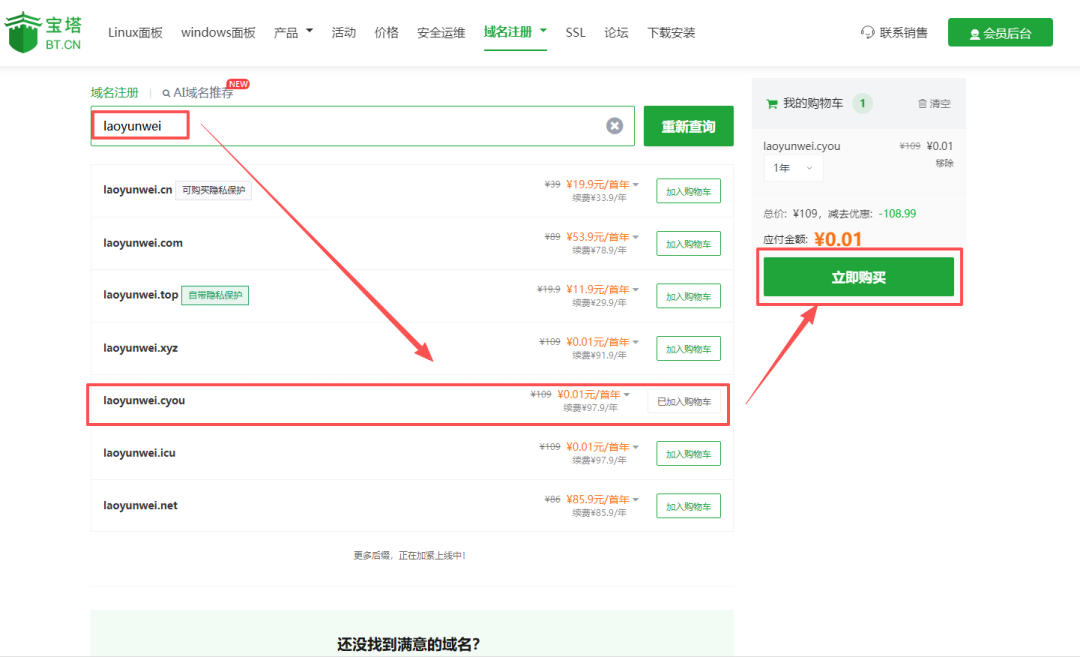This screenshot has width=1080, height=657.
Task: Click the AI域名推荐 search icon
Action: (x=166, y=93)
